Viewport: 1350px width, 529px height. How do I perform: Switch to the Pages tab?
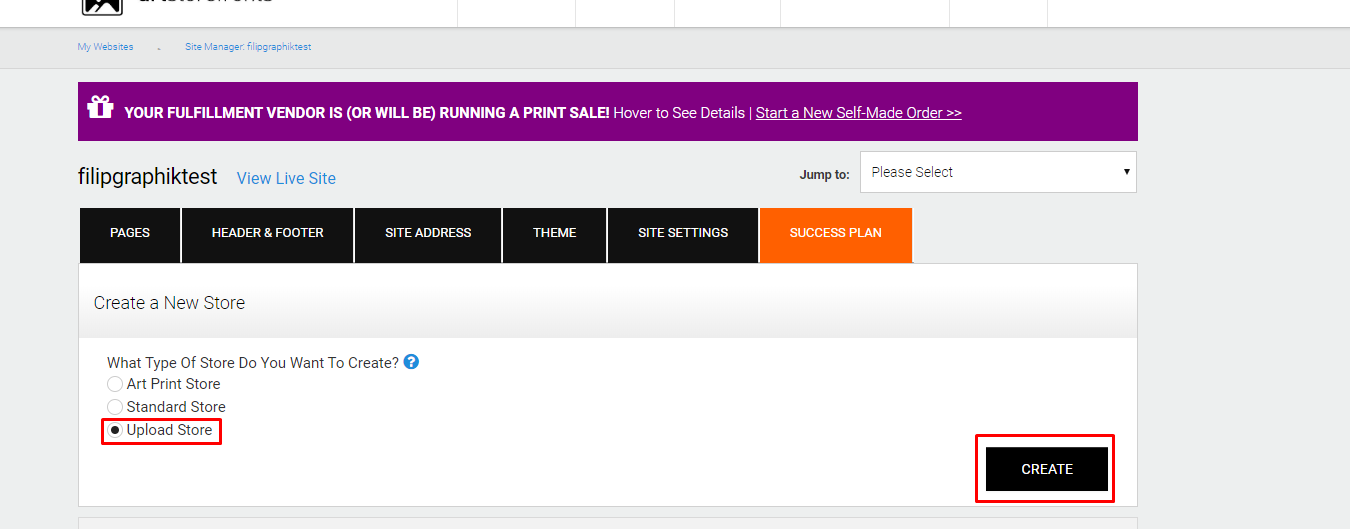(x=130, y=233)
